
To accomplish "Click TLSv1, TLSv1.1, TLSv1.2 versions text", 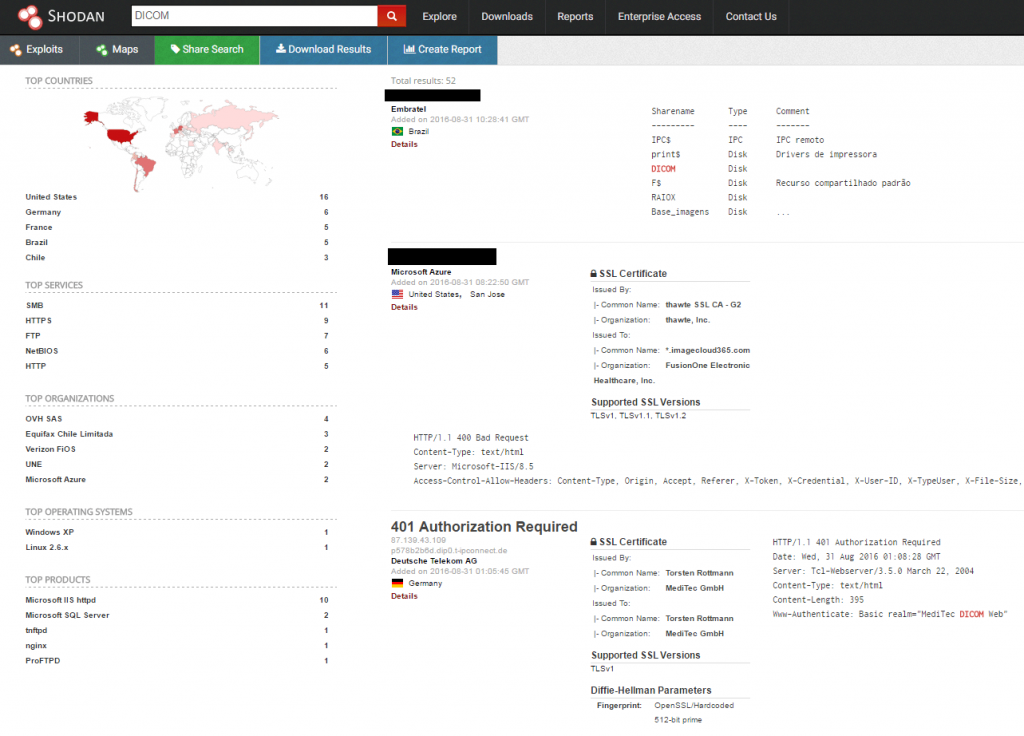I will [638, 415].
